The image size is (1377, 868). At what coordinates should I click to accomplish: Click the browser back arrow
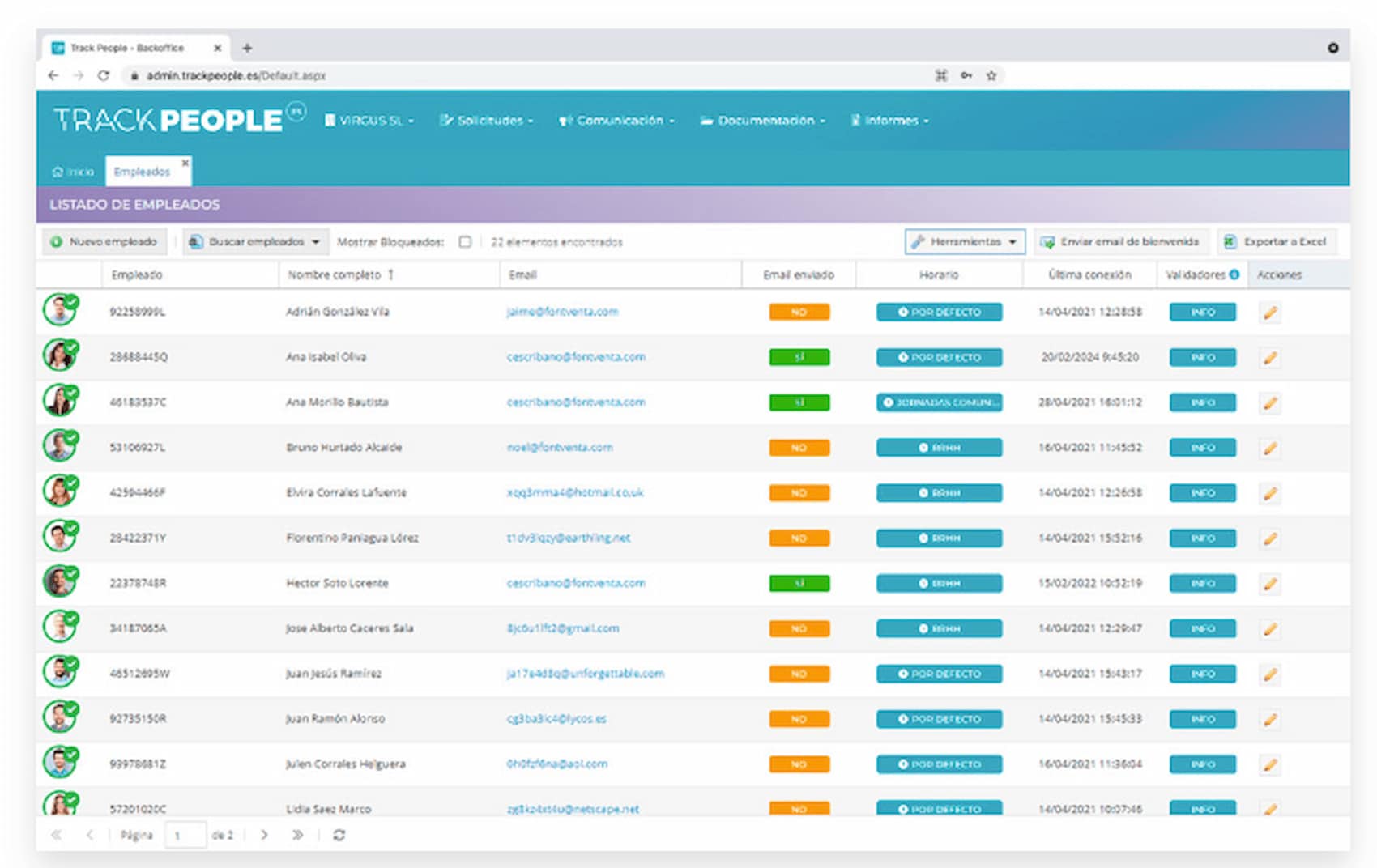[x=53, y=75]
